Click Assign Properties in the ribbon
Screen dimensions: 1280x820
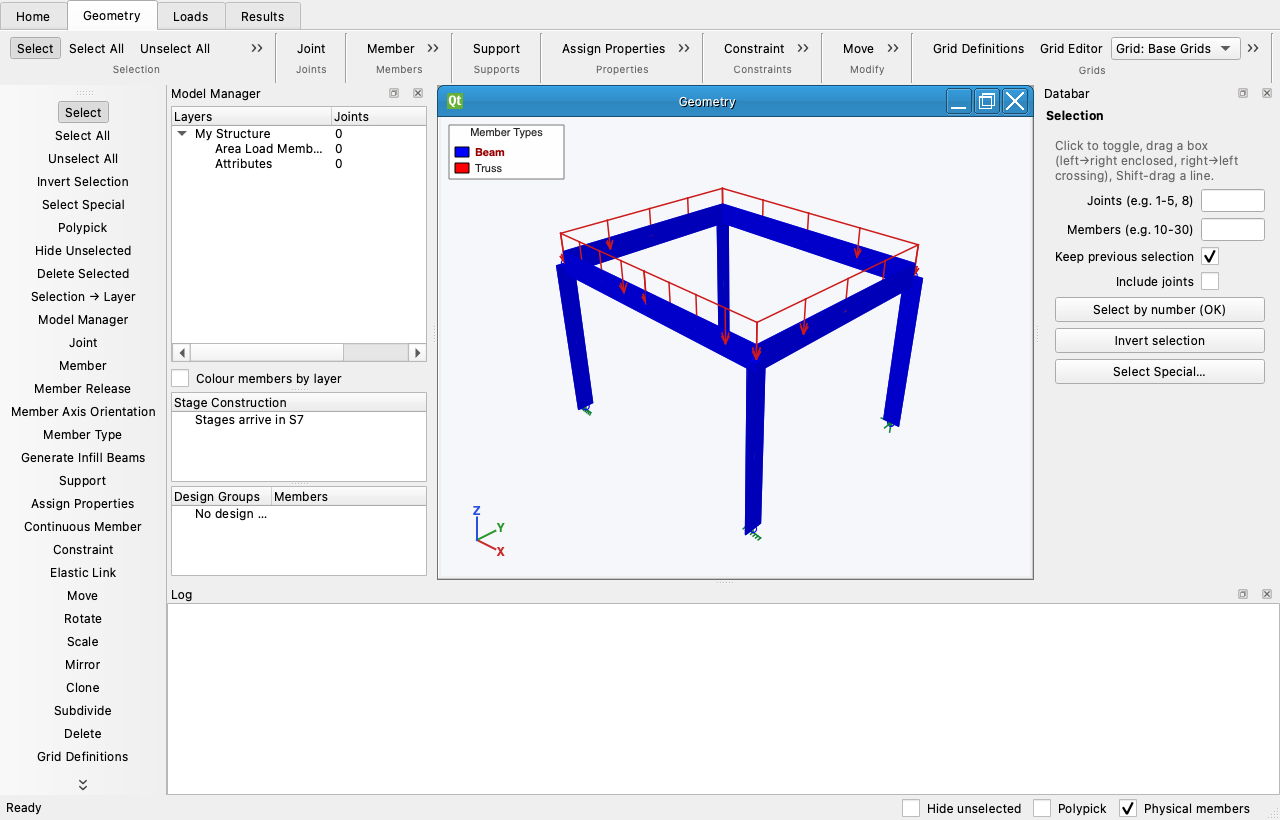tap(613, 48)
